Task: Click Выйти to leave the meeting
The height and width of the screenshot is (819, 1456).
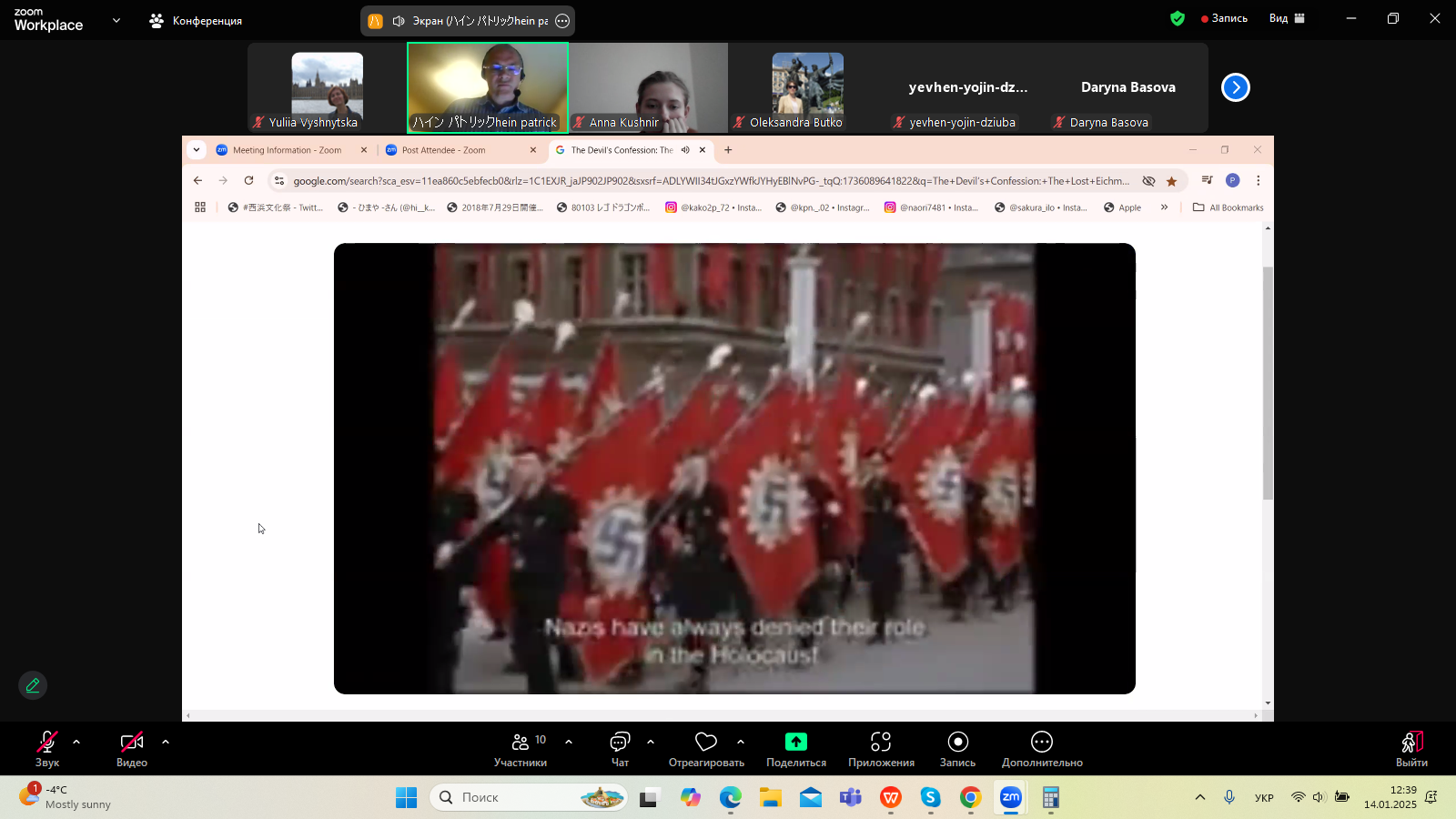Action: pyautogui.click(x=1411, y=749)
